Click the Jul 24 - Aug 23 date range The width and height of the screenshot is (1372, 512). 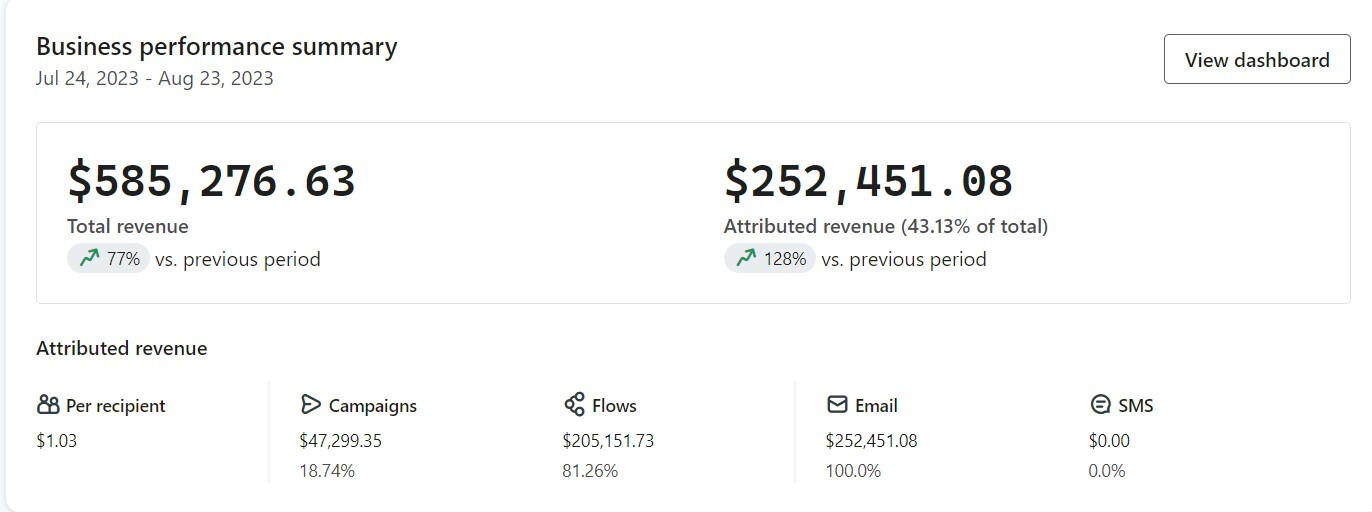click(x=155, y=78)
